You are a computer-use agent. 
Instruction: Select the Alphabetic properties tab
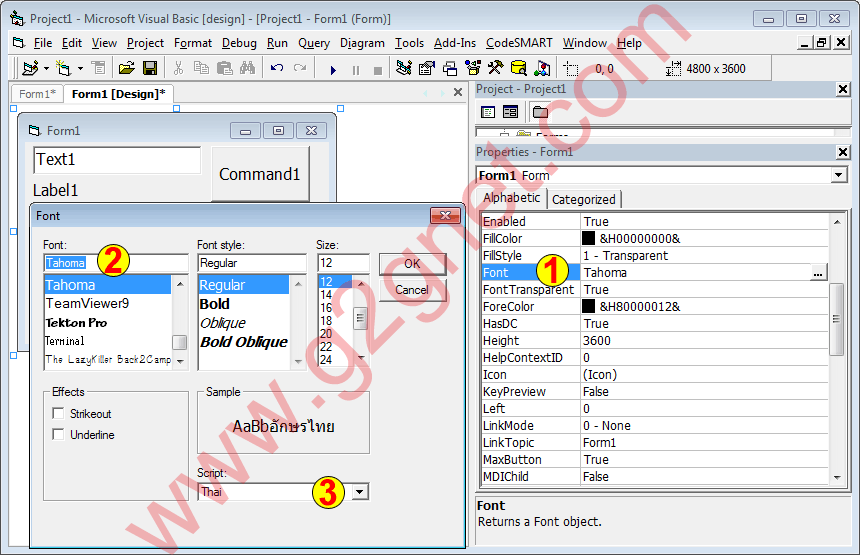tap(512, 198)
